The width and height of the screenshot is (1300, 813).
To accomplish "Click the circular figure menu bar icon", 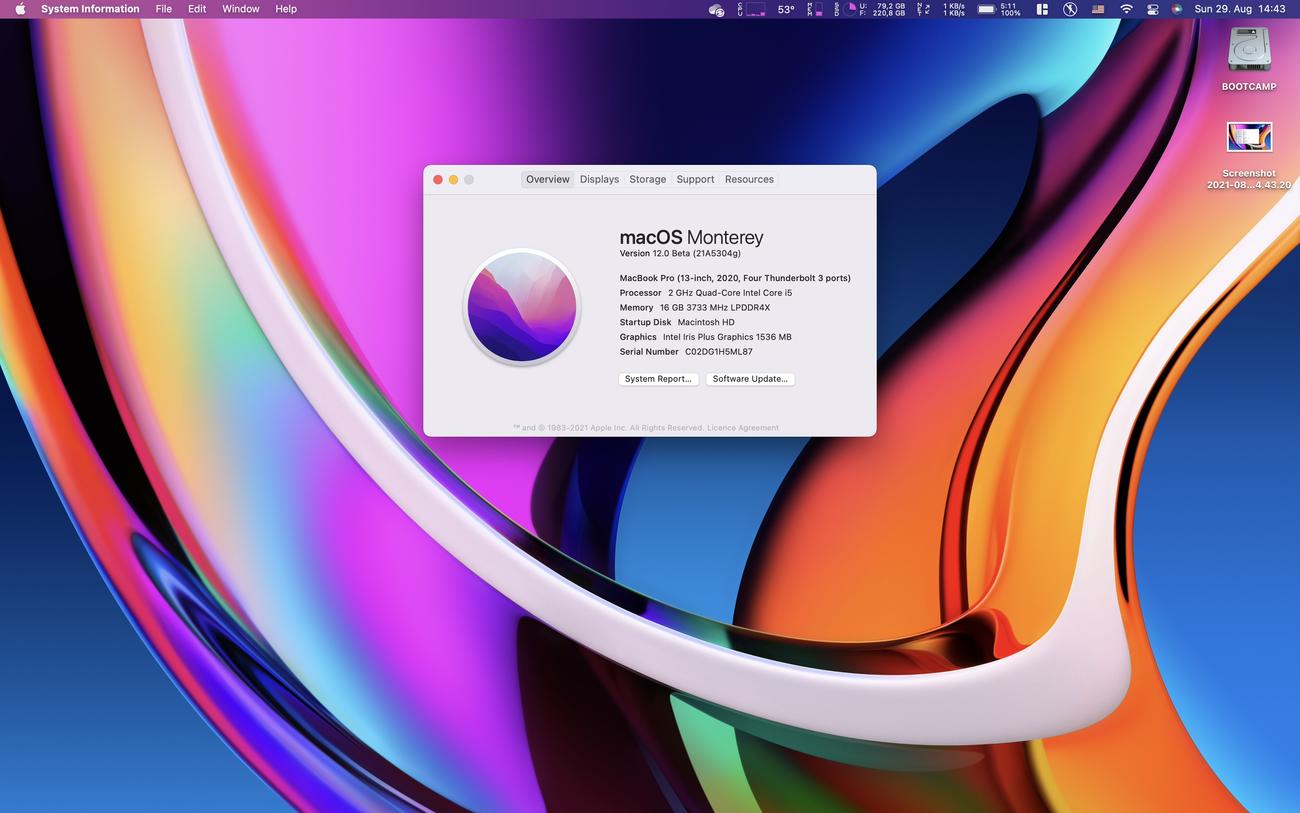I will [1070, 9].
